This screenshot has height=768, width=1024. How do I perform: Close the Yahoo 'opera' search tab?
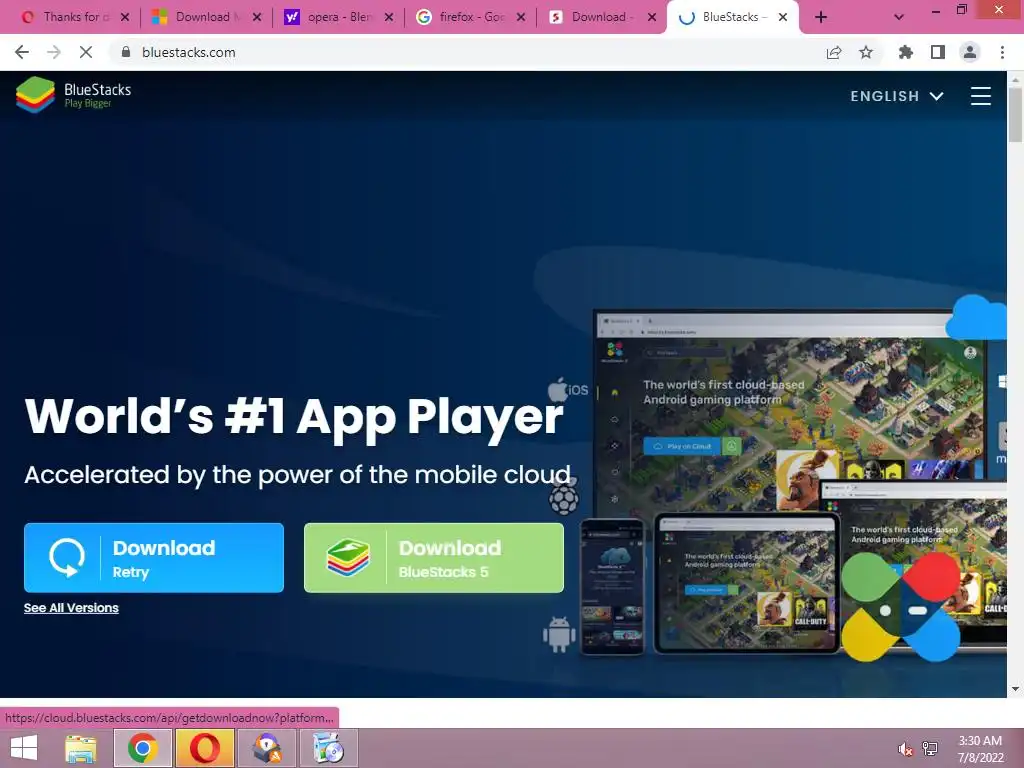pos(389,18)
